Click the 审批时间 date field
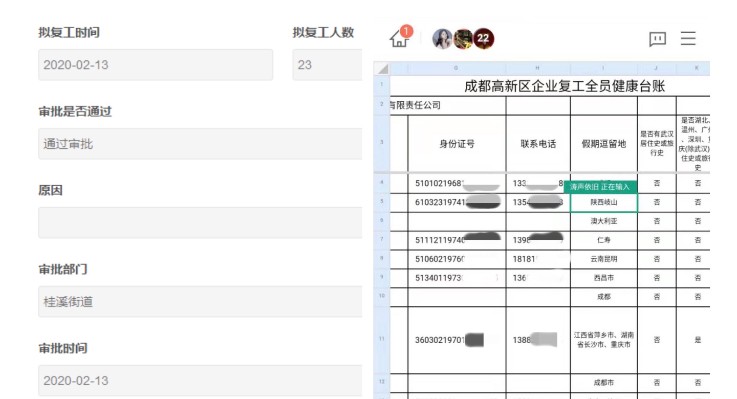 click(200, 381)
